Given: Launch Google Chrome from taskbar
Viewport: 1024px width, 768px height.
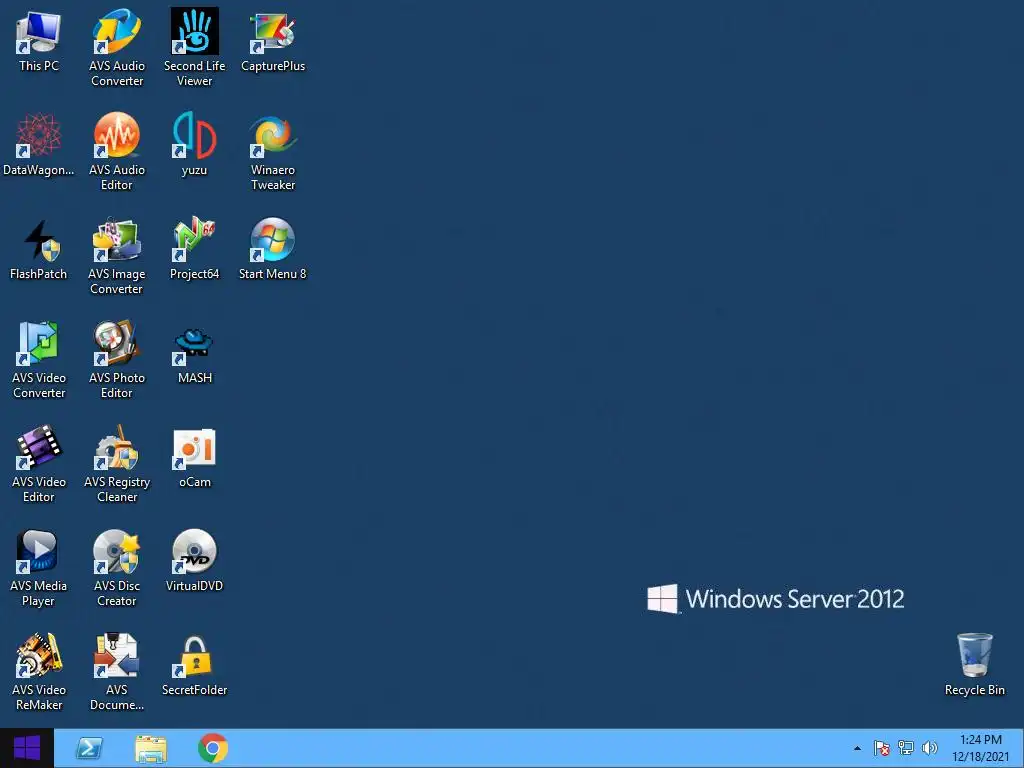Looking at the screenshot, I should point(213,748).
